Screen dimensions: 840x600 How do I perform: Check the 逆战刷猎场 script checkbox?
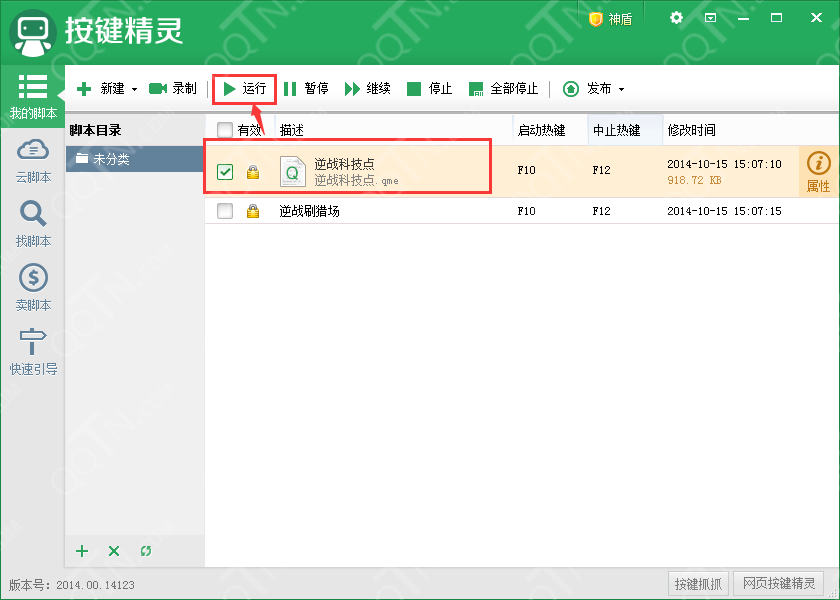tap(224, 211)
